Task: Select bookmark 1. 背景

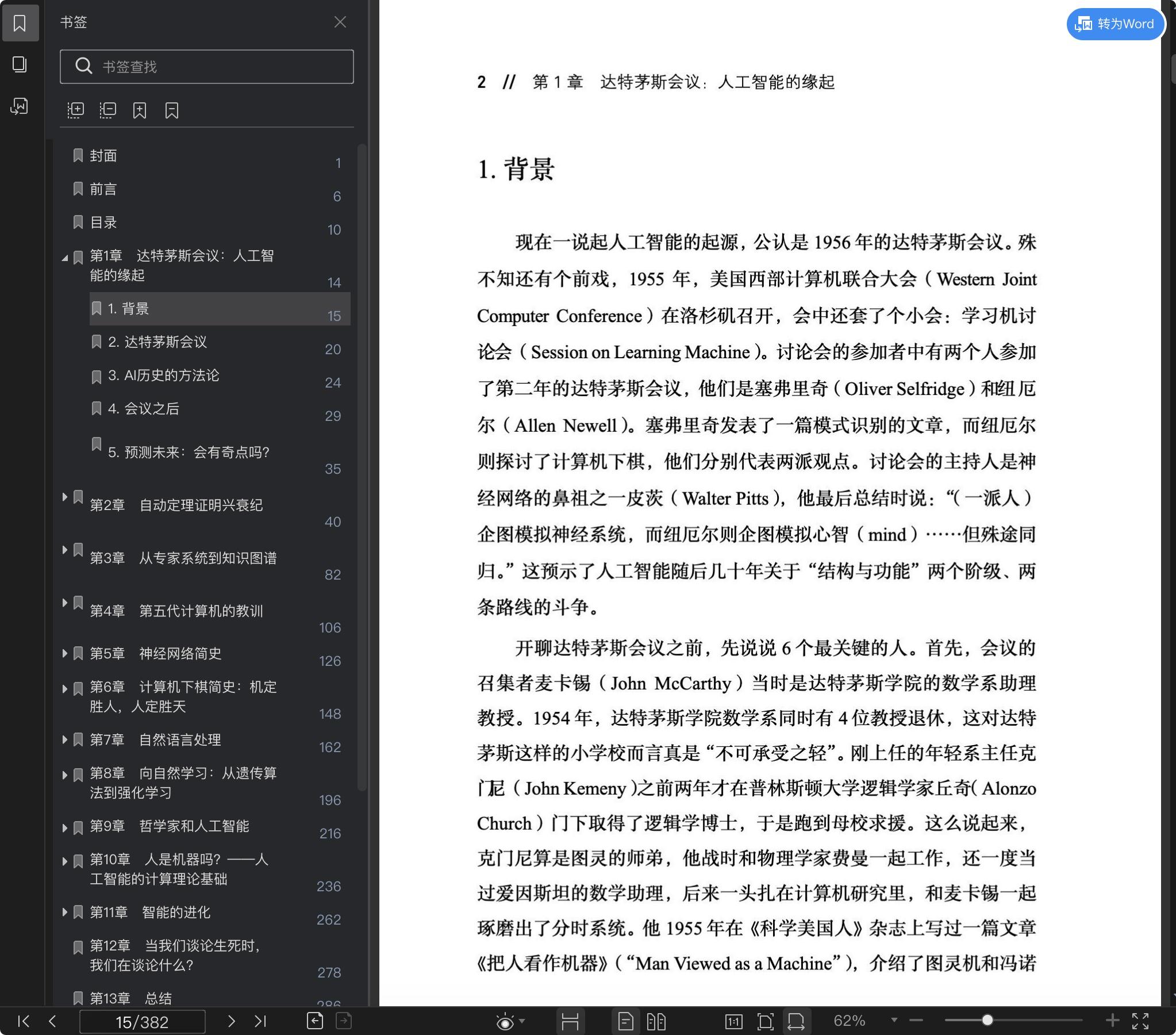Action: click(x=220, y=309)
